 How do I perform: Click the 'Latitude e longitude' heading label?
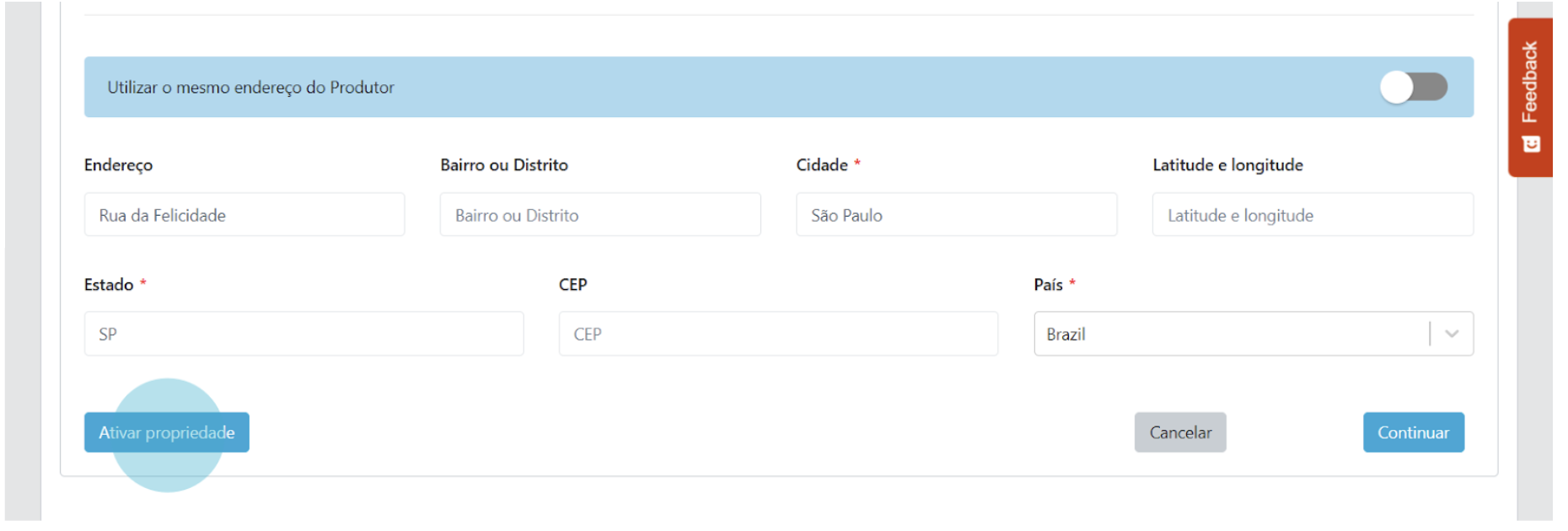coord(1227,165)
